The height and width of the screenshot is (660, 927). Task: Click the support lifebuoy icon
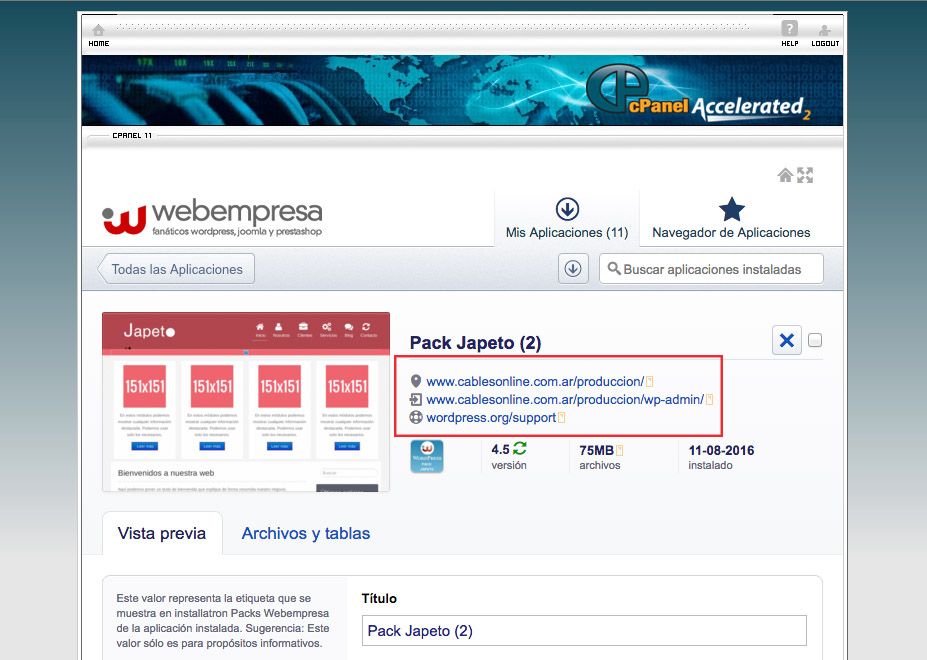point(416,417)
